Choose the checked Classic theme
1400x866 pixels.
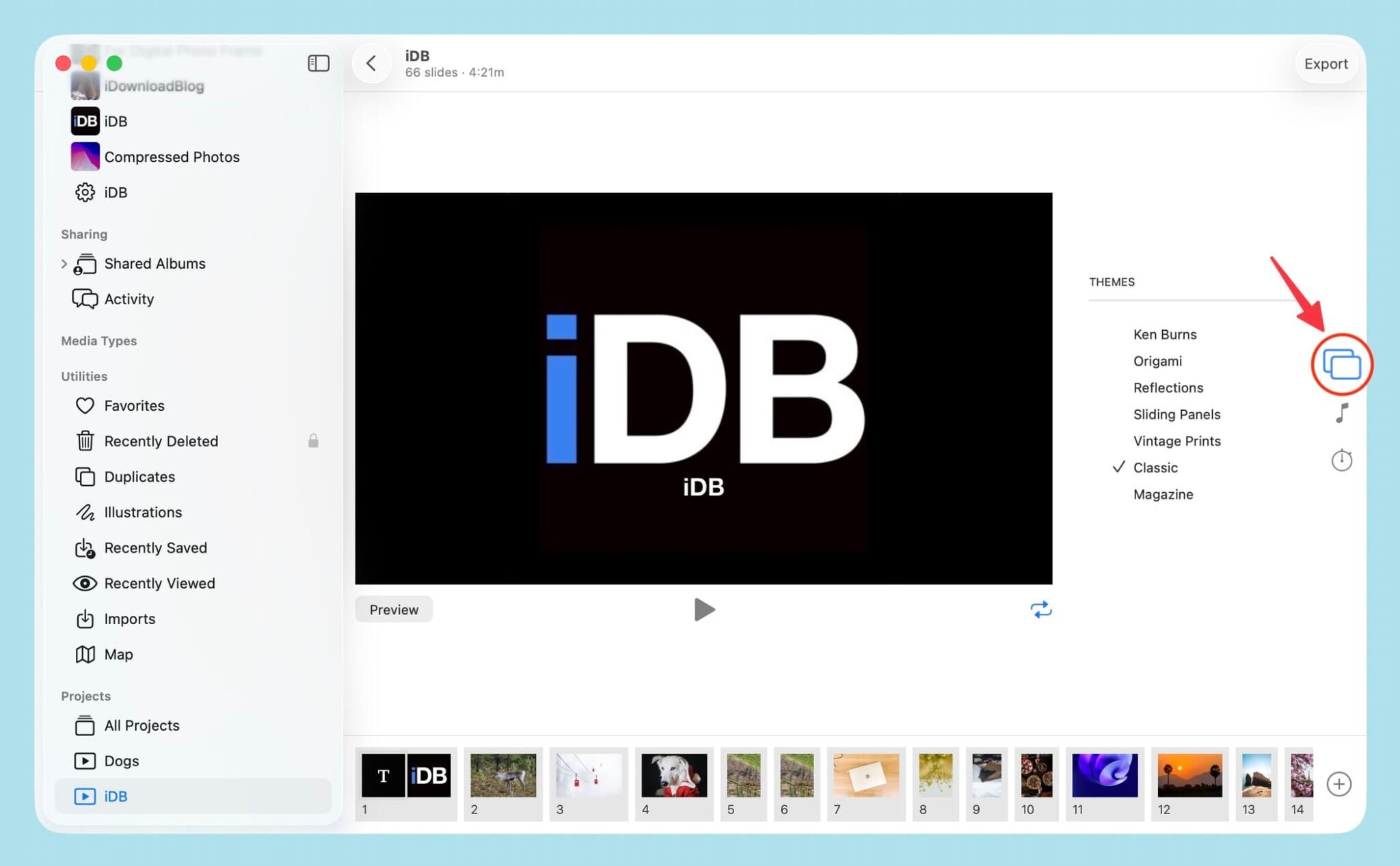click(x=1155, y=468)
